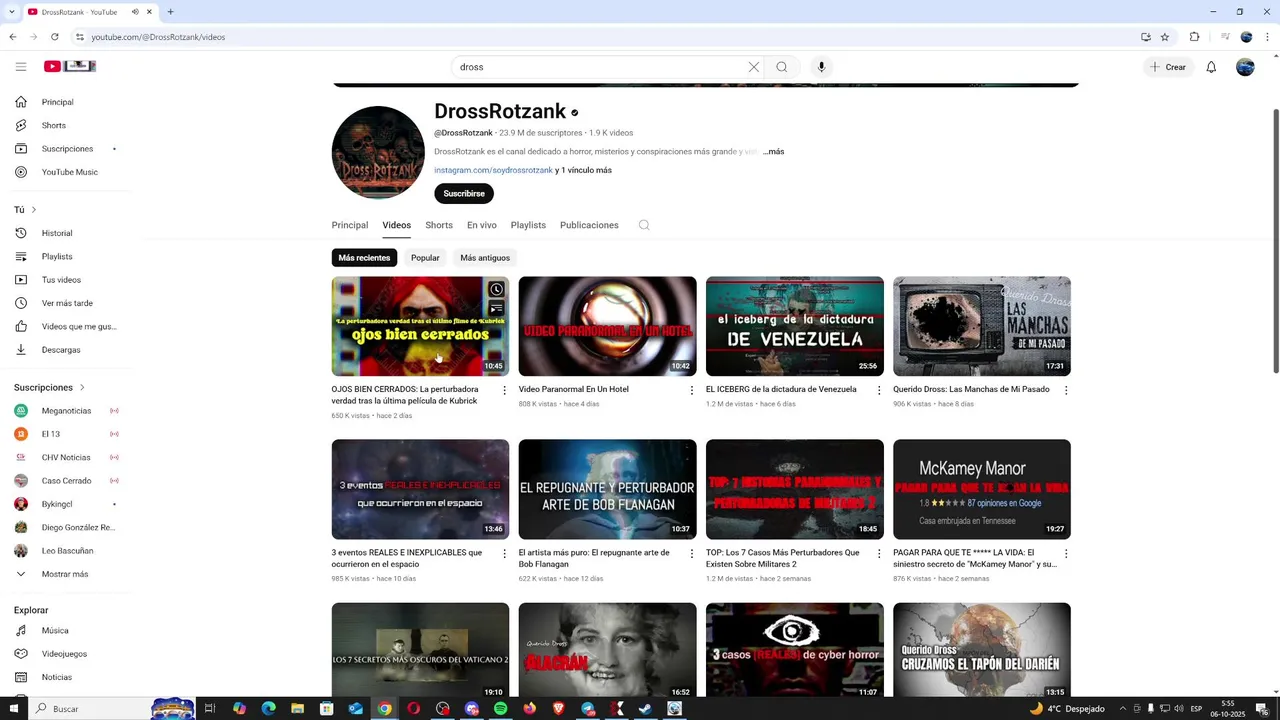Open Suscripciones in the left sidebar

pos(69,149)
